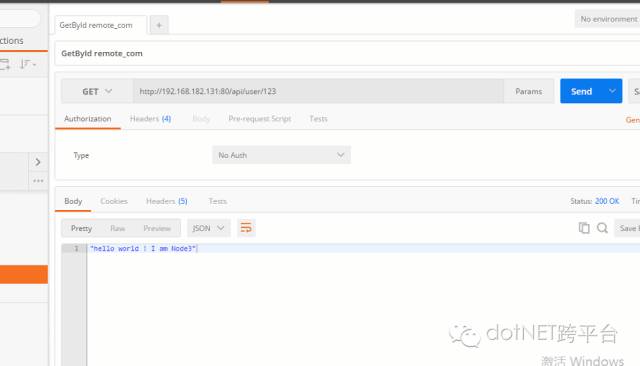Select the GetById remote_com request tab
640x366 pixels.
(x=100, y=25)
